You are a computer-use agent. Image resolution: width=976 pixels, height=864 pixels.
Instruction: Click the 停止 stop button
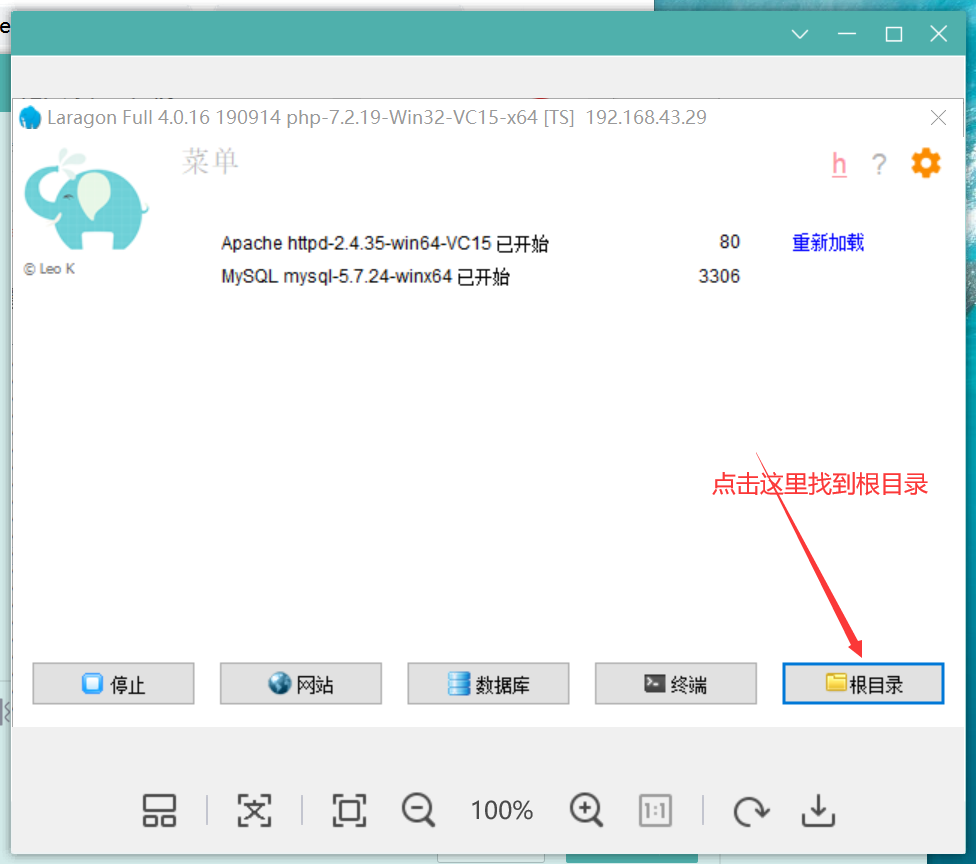tap(113, 683)
